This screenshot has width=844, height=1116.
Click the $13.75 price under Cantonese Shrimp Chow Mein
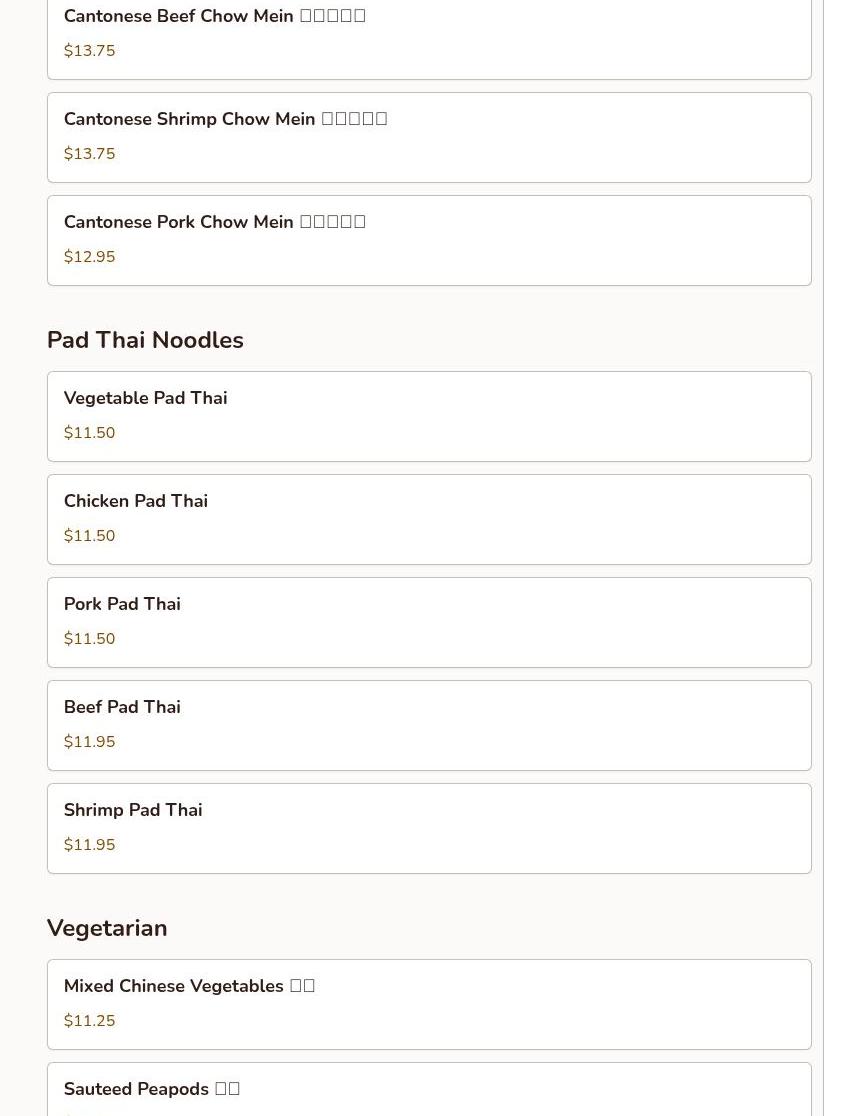pos(89,154)
